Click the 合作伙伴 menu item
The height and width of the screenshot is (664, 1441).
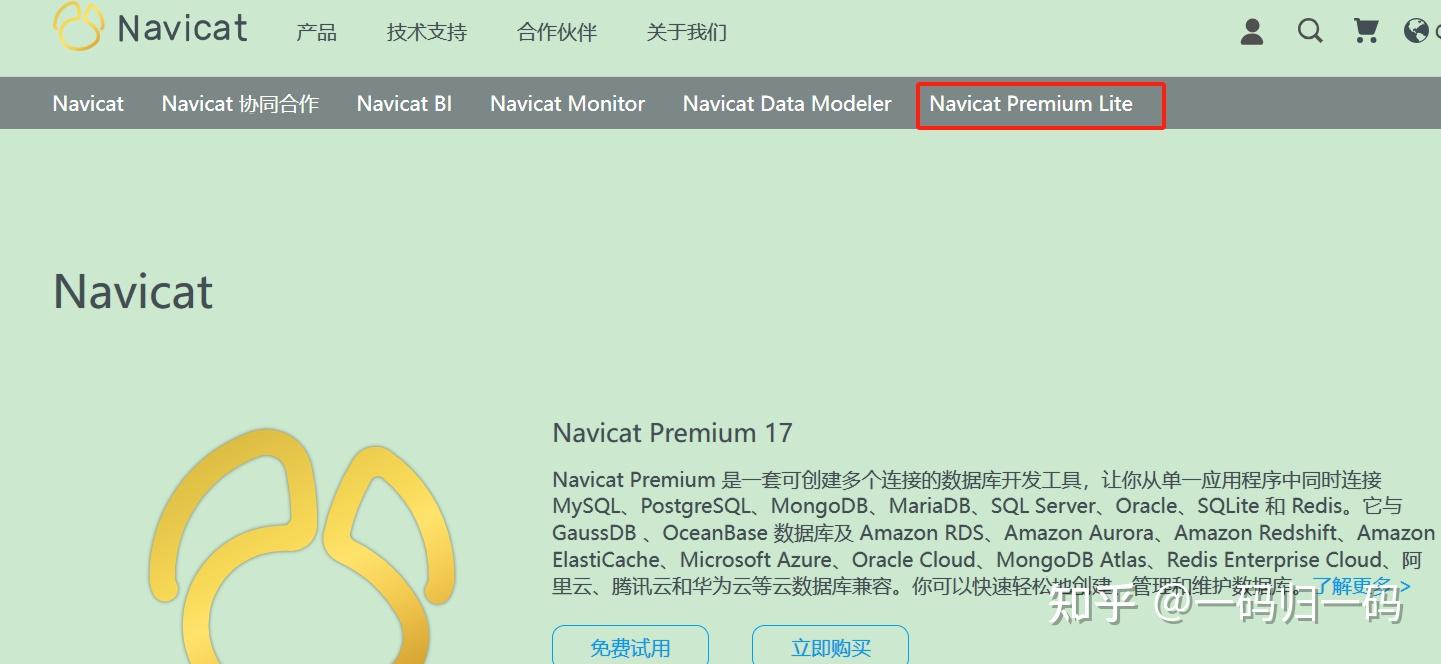(556, 32)
